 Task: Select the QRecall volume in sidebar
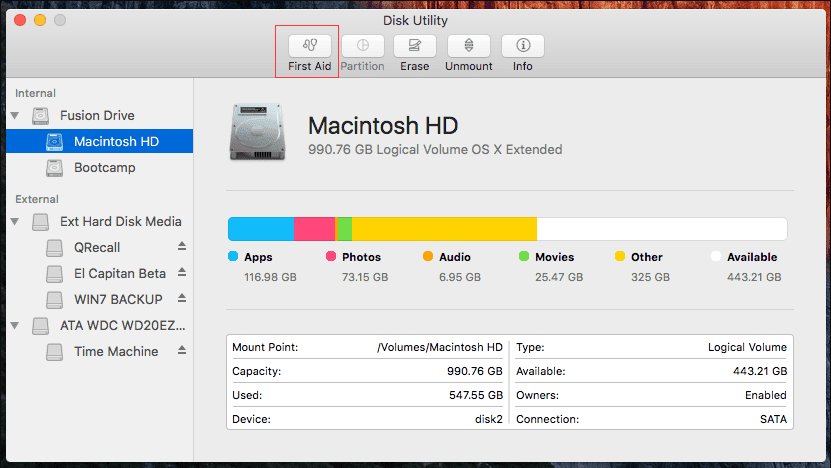[97, 247]
